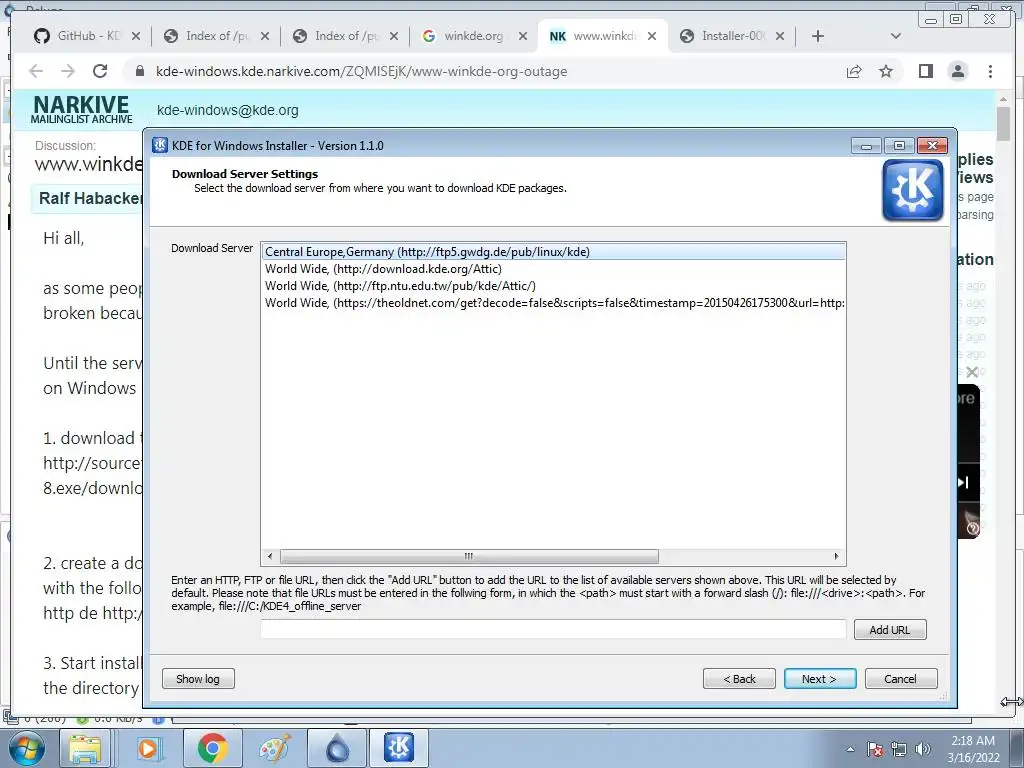Click the Ralf Habacker author name
Screen dimensions: 1024x768
click(91, 199)
